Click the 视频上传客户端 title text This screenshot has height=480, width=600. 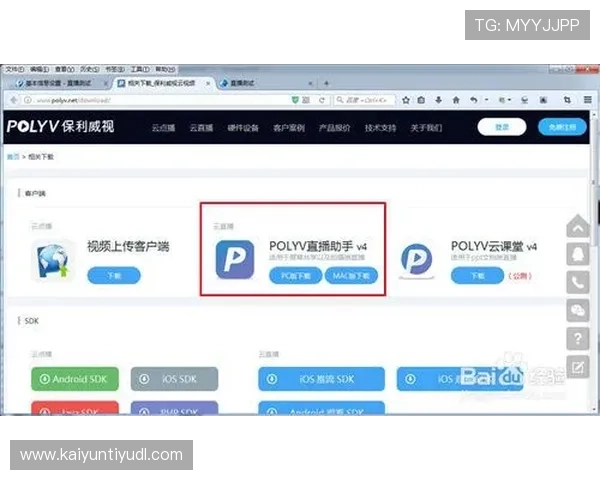(x=128, y=246)
